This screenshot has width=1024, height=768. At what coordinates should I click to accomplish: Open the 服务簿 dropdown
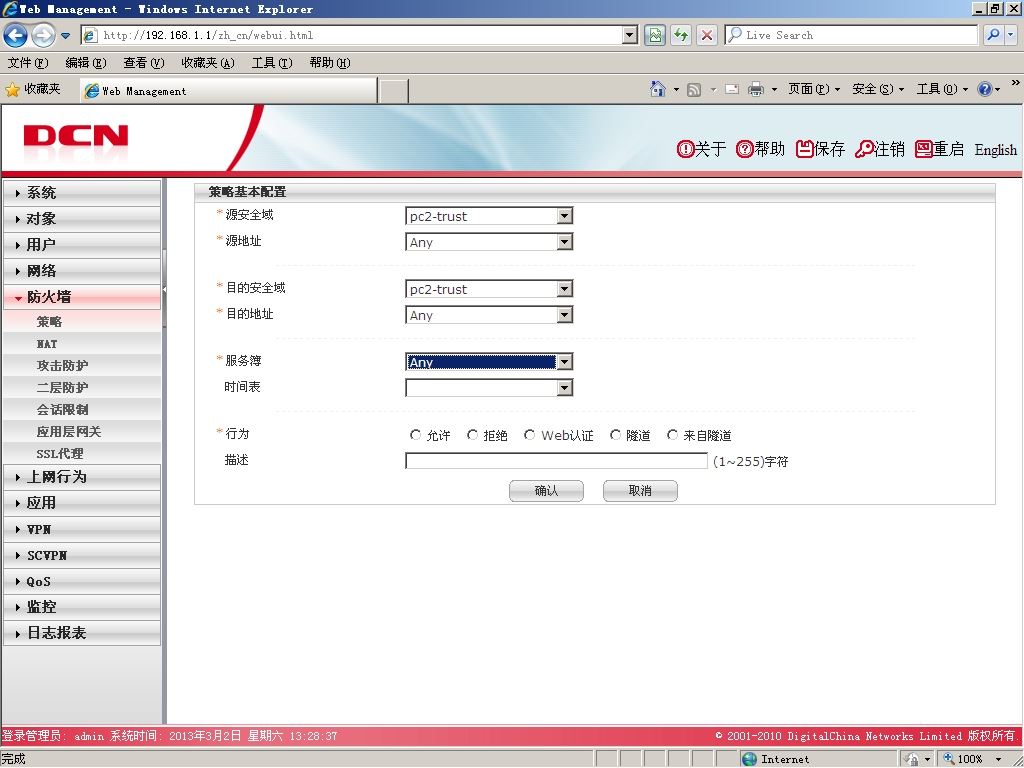click(x=489, y=362)
